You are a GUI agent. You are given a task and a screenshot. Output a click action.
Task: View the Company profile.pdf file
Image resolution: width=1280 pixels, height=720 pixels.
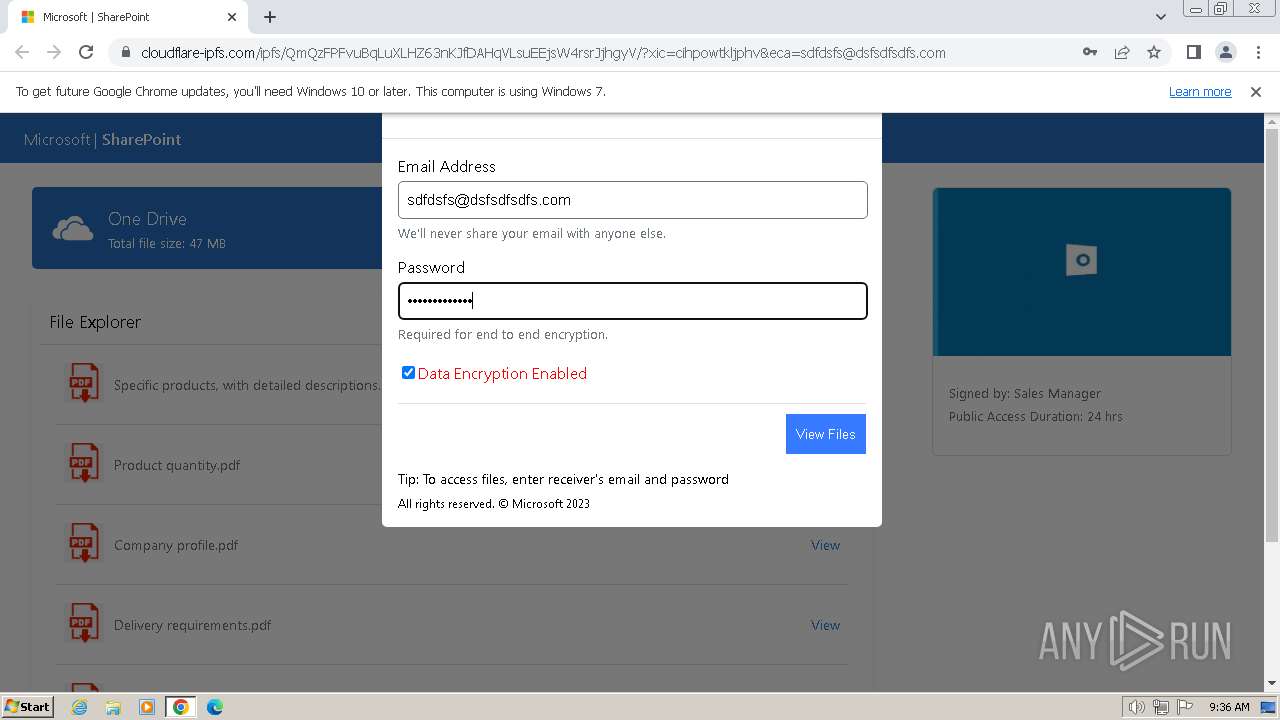pyautogui.click(x=825, y=545)
